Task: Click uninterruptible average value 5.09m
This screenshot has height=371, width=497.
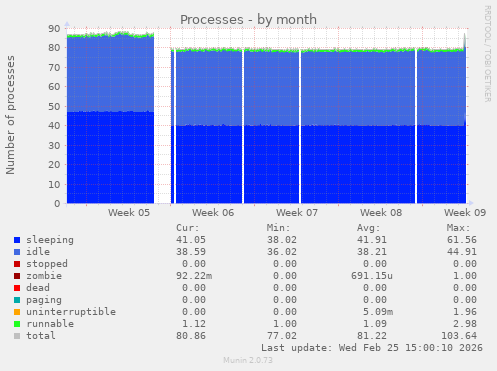Action: click(378, 312)
